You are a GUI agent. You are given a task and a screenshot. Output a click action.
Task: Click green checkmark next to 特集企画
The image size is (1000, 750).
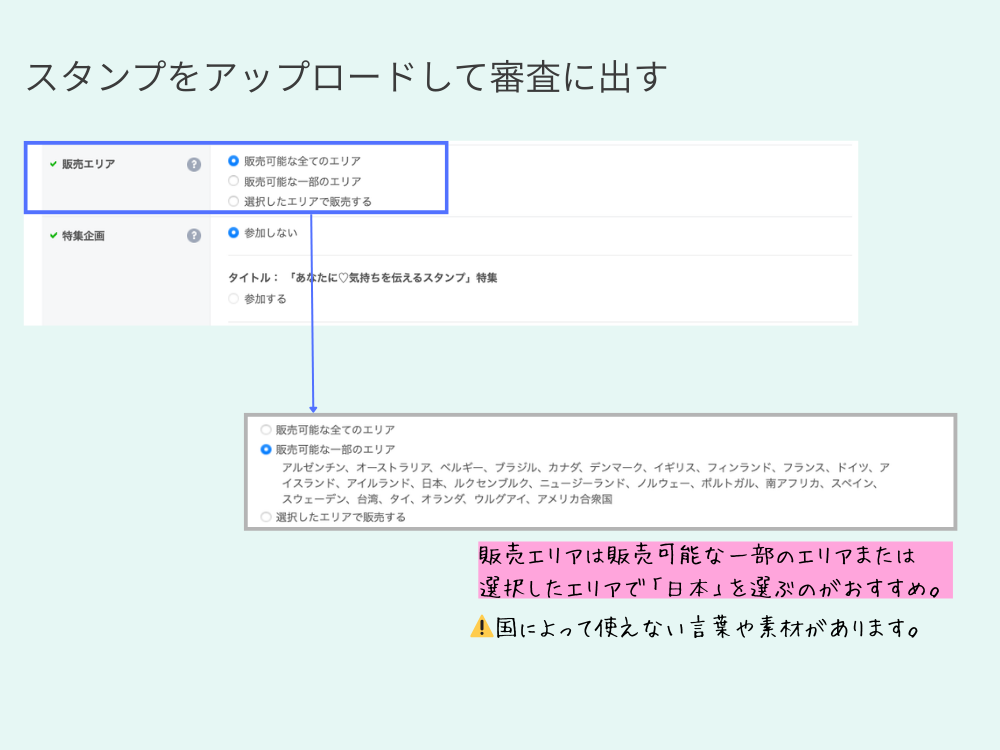53,236
